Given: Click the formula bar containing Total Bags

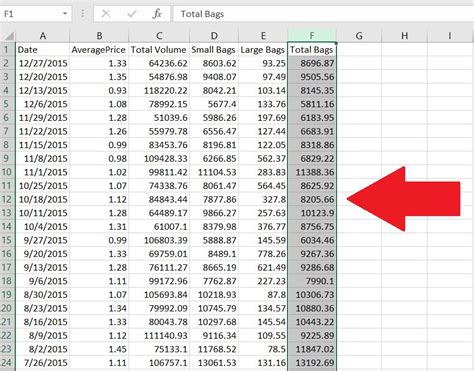Looking at the screenshot, I should pyautogui.click(x=323, y=14).
